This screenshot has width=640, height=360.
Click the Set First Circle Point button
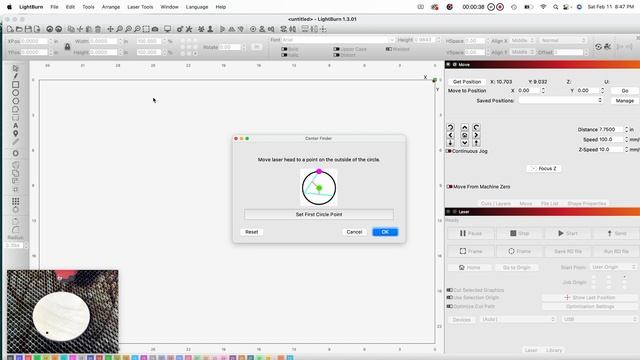tap(319, 214)
